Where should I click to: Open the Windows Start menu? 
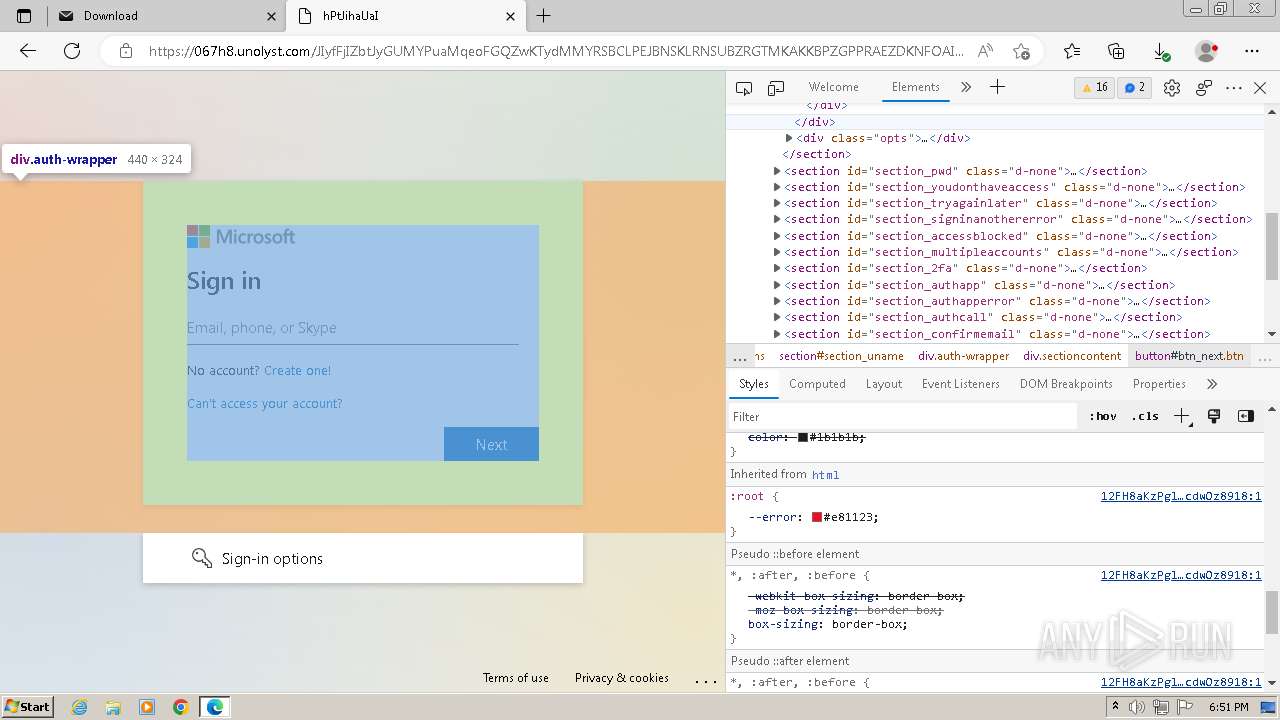point(27,707)
